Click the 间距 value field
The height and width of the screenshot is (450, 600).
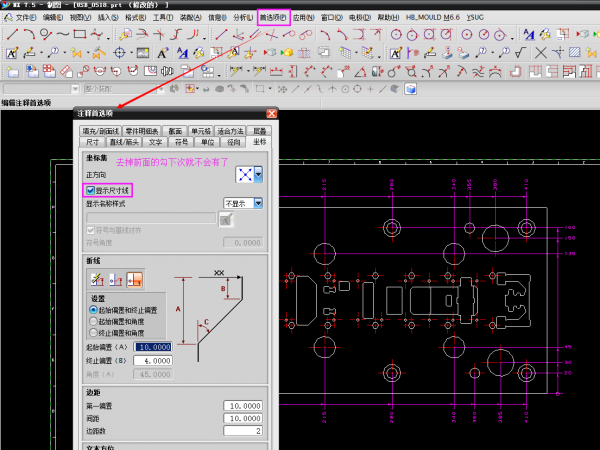[x=243, y=418]
